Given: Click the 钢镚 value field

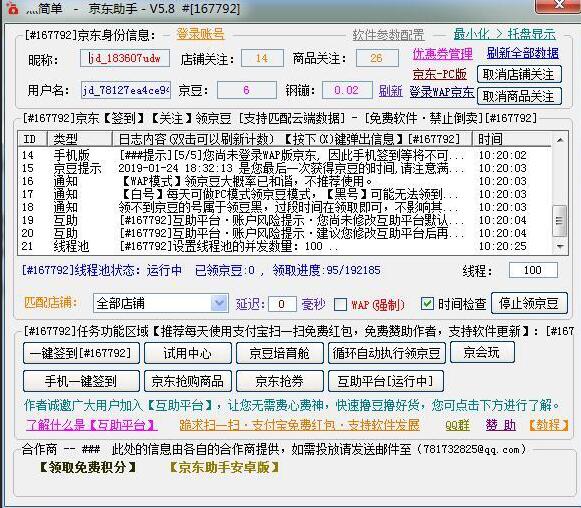Looking at the screenshot, I should coord(347,90).
